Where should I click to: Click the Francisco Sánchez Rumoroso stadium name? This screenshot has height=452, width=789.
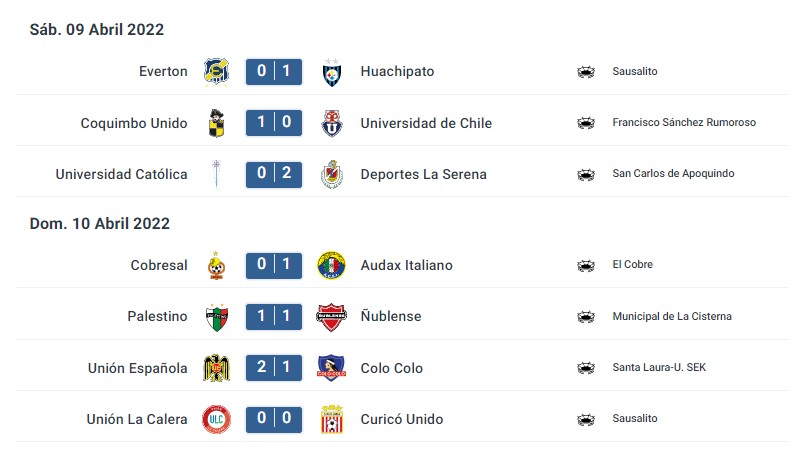[x=684, y=123]
